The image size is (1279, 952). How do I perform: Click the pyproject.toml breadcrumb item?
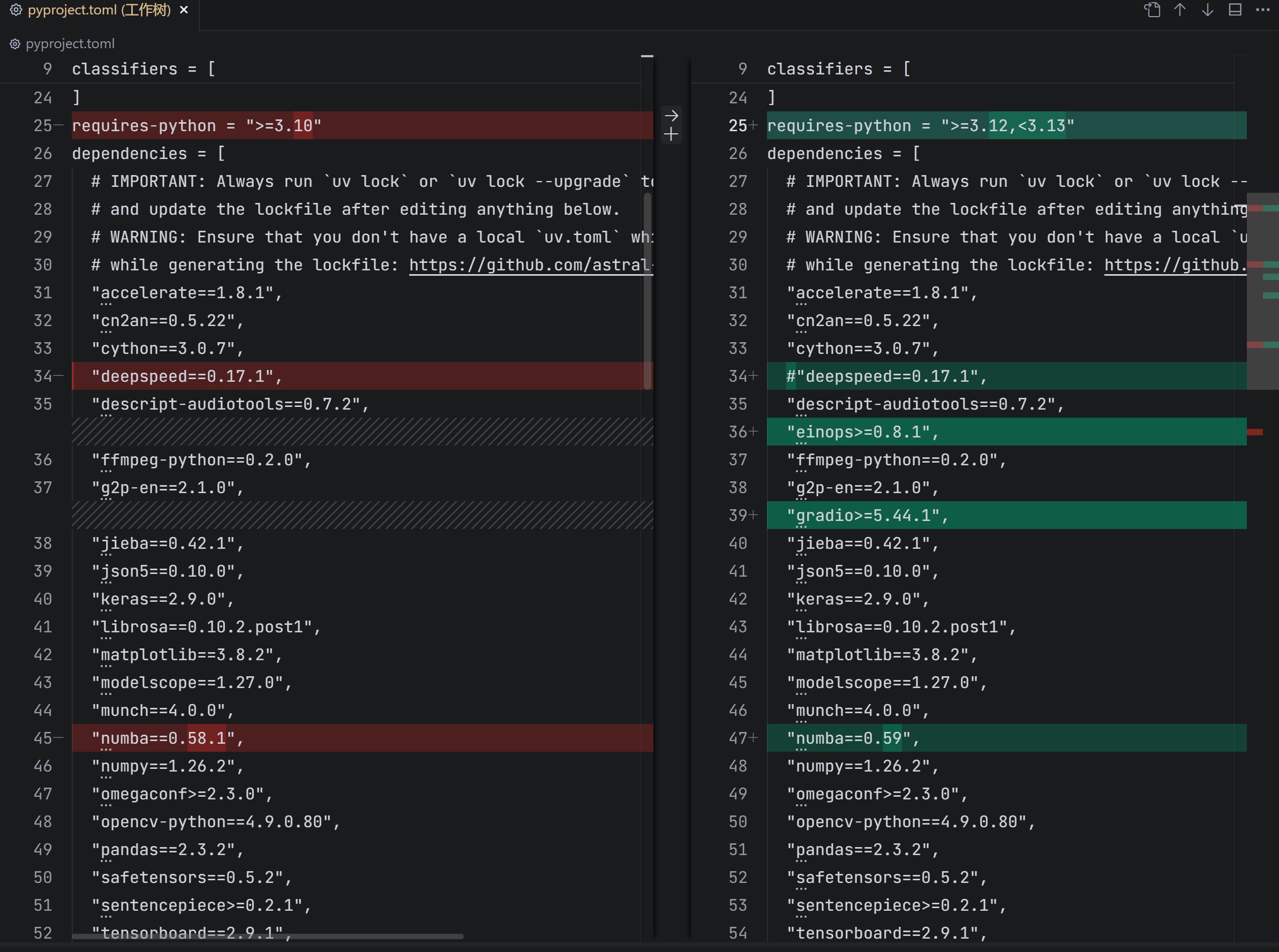(70, 44)
